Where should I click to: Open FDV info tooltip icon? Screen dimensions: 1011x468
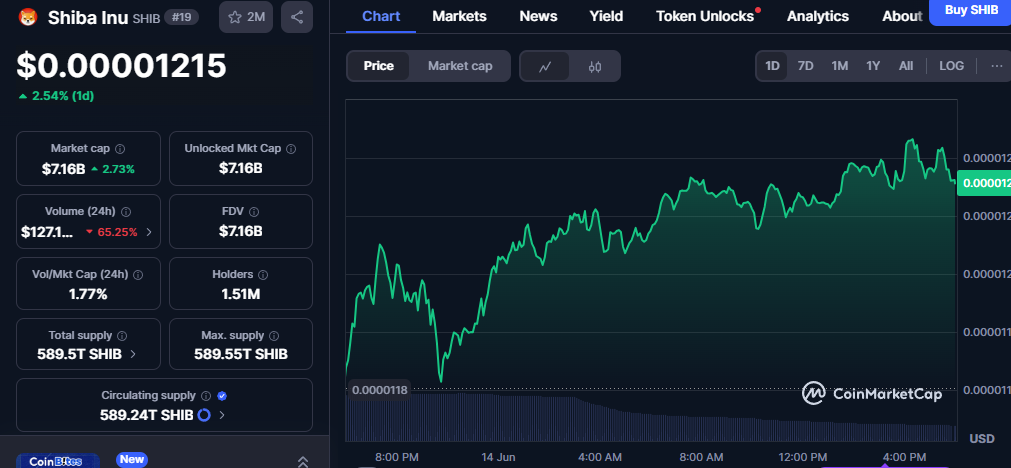click(254, 211)
